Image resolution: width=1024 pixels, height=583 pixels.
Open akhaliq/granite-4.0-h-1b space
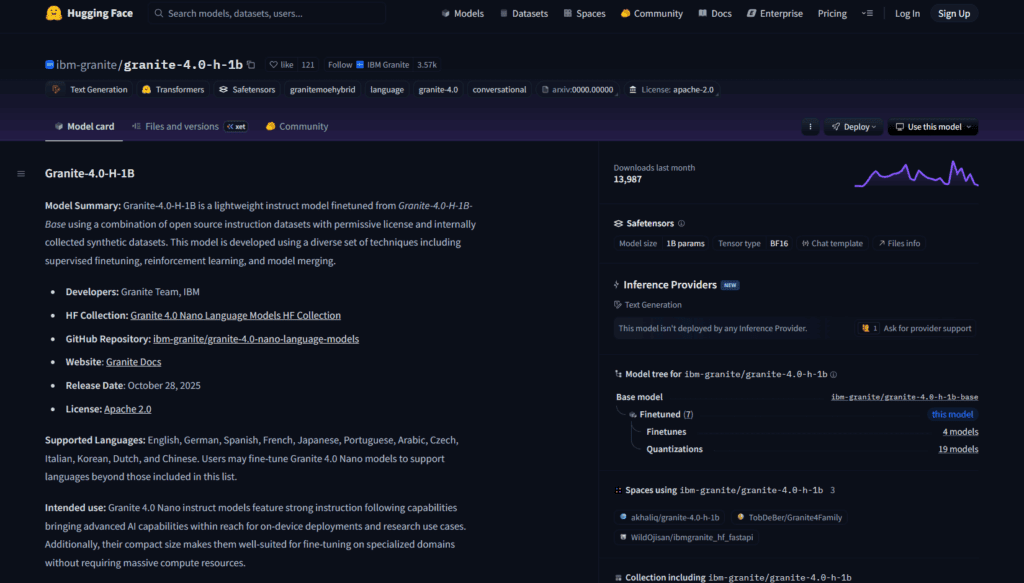[669, 517]
